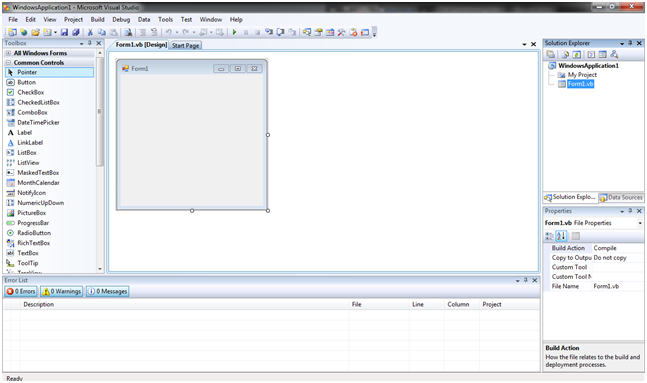This screenshot has height=383, width=647.
Task: Pin toggle for the Toolbox panel
Action: click(90, 43)
